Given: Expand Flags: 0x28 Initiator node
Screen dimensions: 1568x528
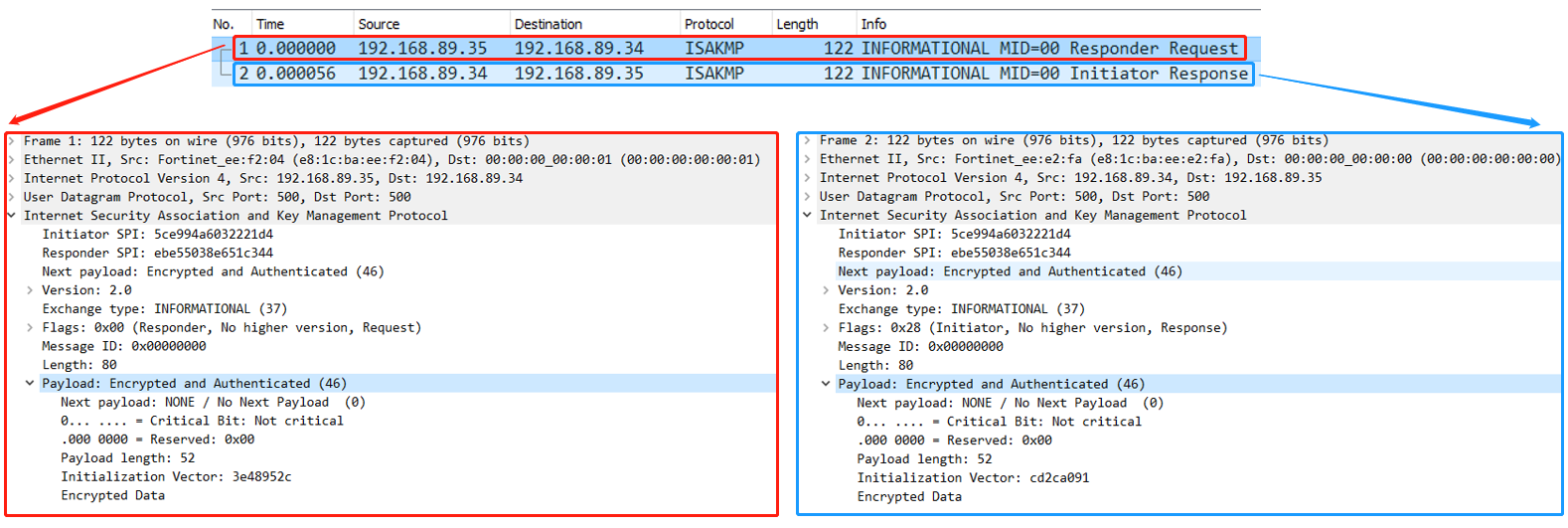Looking at the screenshot, I should pos(826,327).
